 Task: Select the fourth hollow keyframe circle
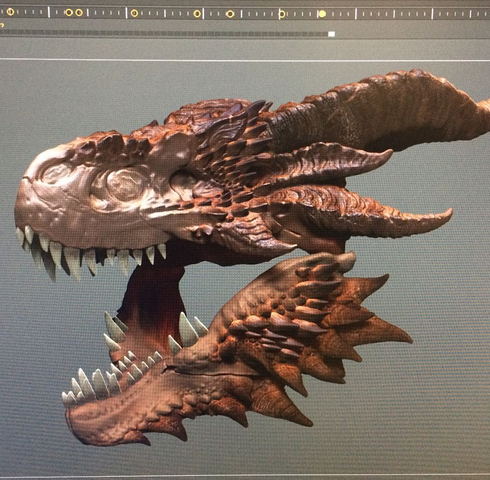[134, 13]
